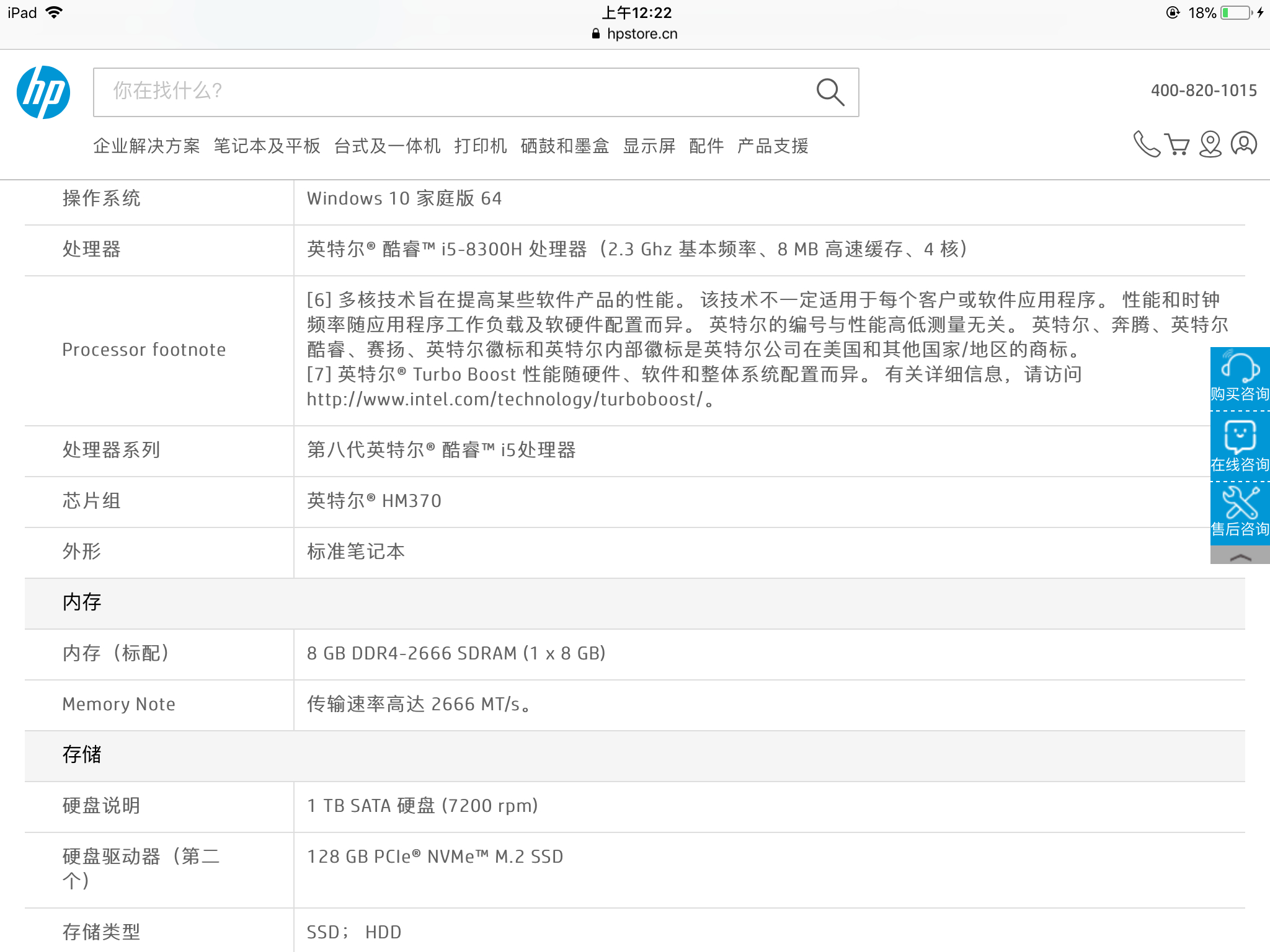
Task: Click the 硬盘说明 row label
Action: click(102, 806)
